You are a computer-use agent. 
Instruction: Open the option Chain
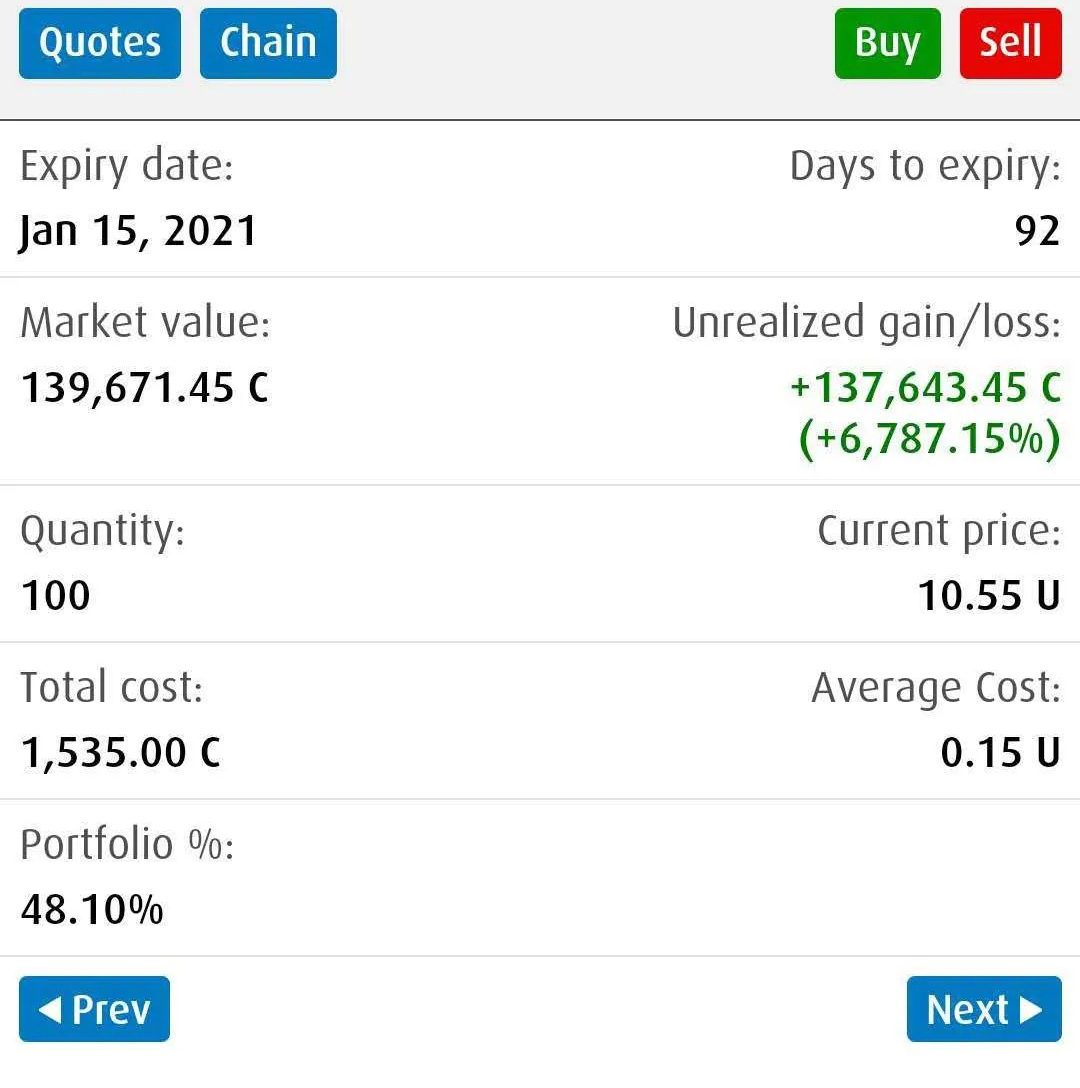click(268, 43)
